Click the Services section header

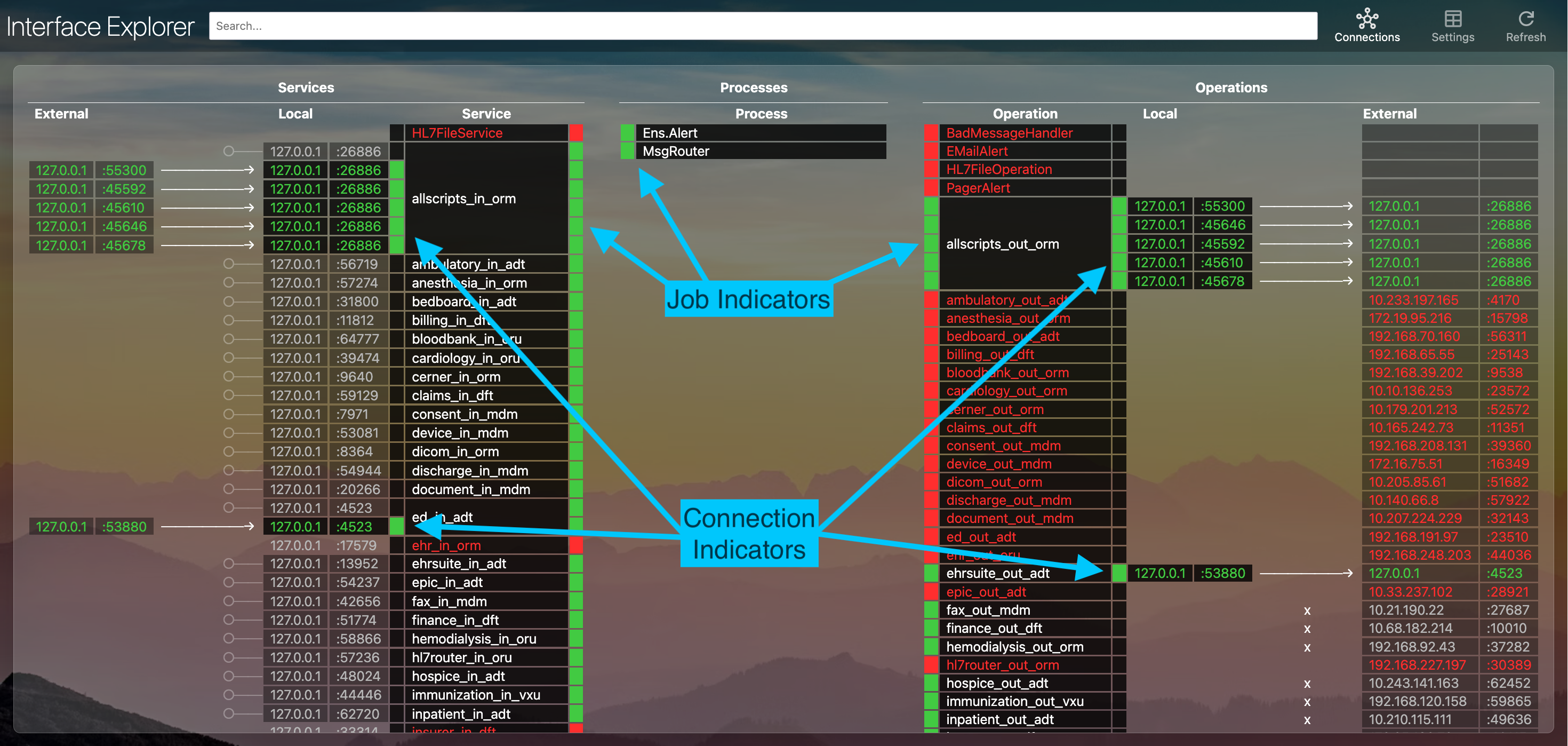coord(306,88)
